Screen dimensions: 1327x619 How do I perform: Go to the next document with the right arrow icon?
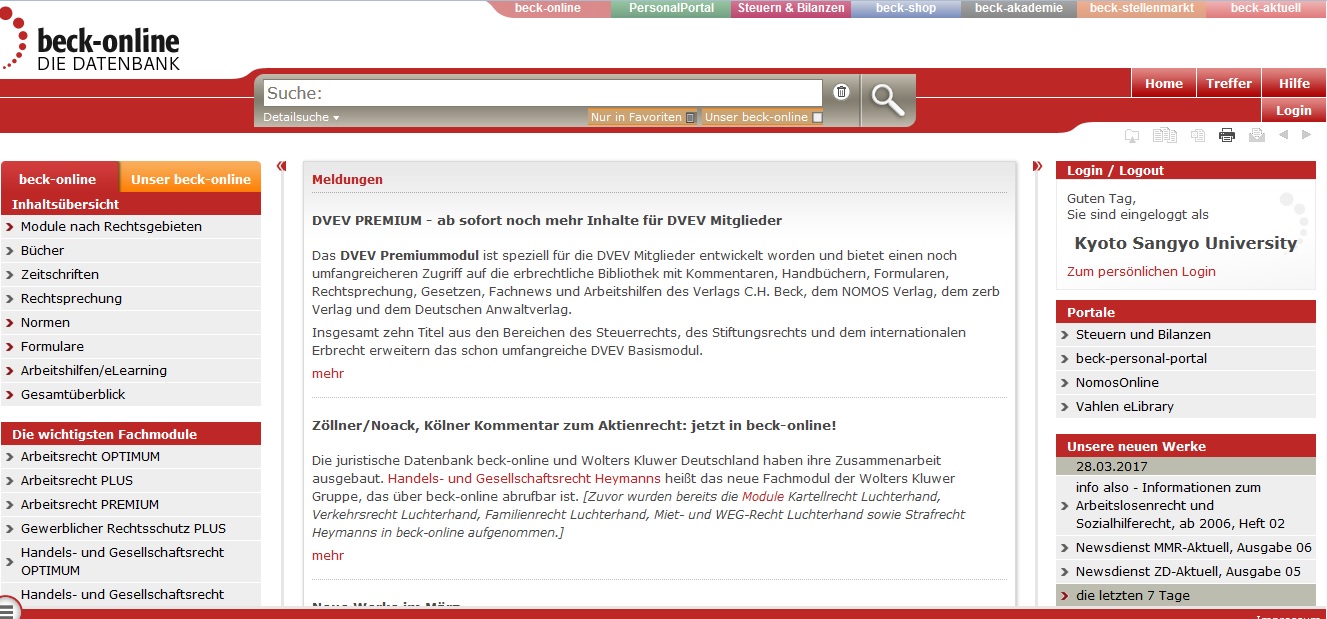[1306, 135]
